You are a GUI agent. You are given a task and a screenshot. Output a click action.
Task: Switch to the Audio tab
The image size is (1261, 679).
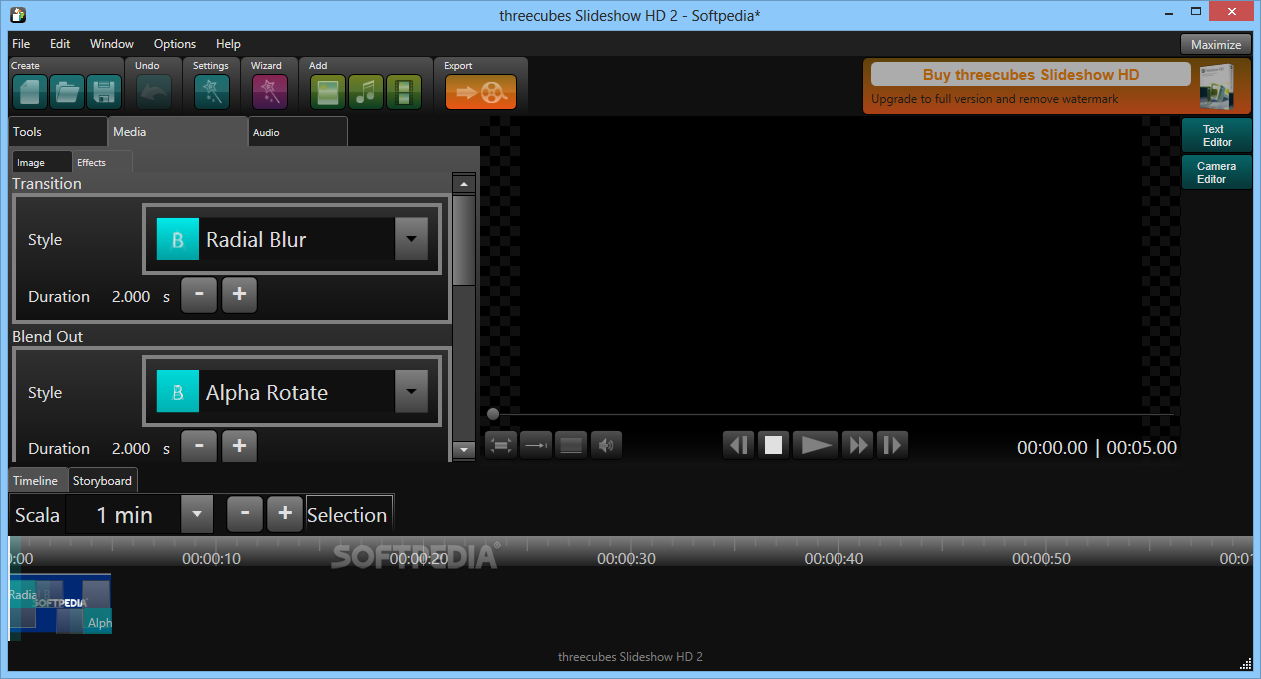(298, 132)
